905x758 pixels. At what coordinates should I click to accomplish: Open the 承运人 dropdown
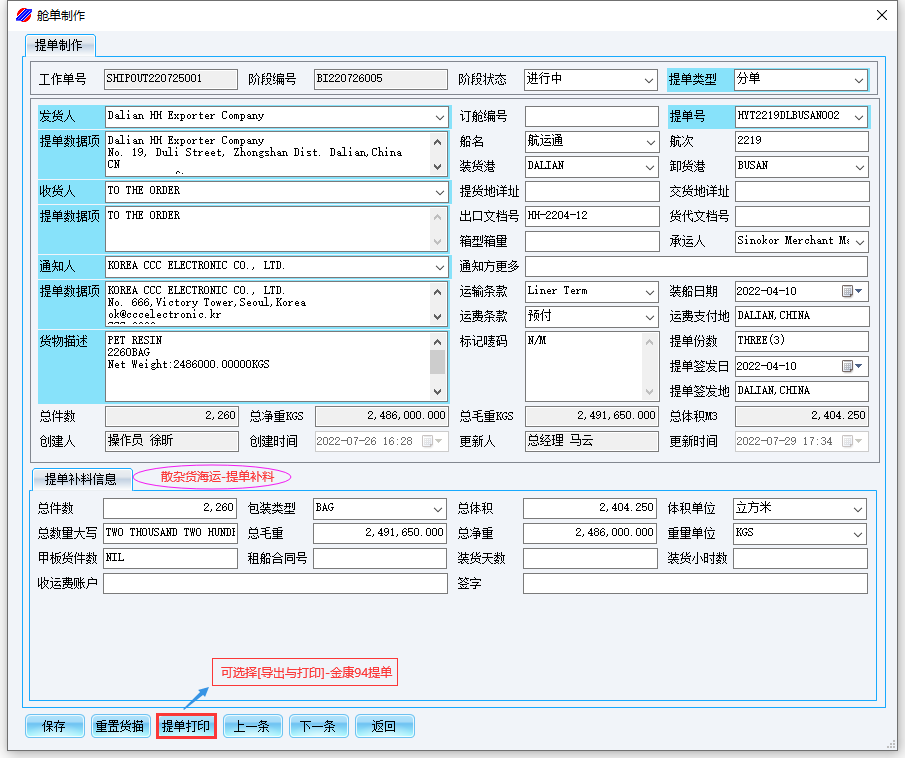pyautogui.click(x=860, y=241)
